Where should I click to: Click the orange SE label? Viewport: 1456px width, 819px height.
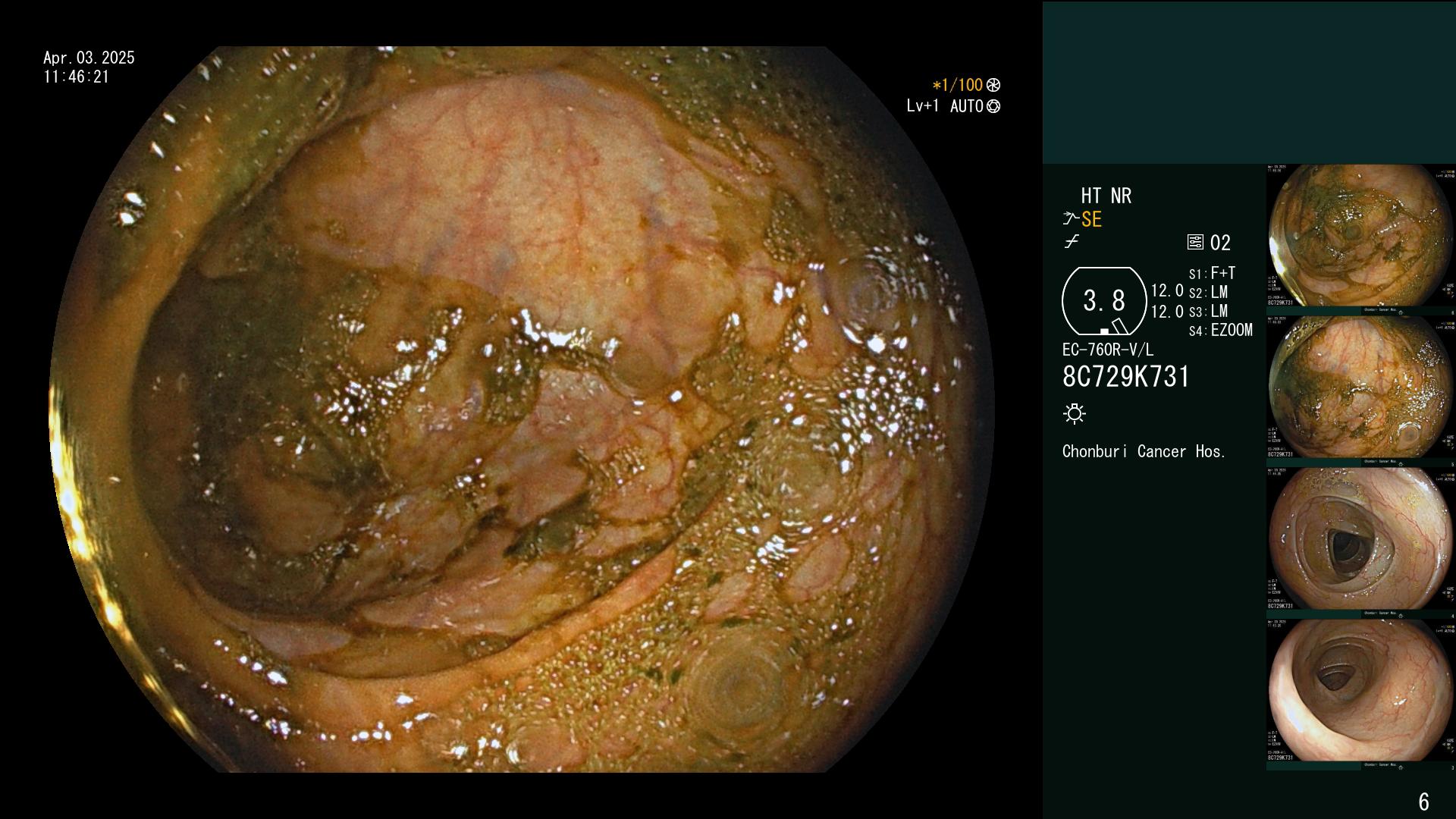tap(1091, 220)
